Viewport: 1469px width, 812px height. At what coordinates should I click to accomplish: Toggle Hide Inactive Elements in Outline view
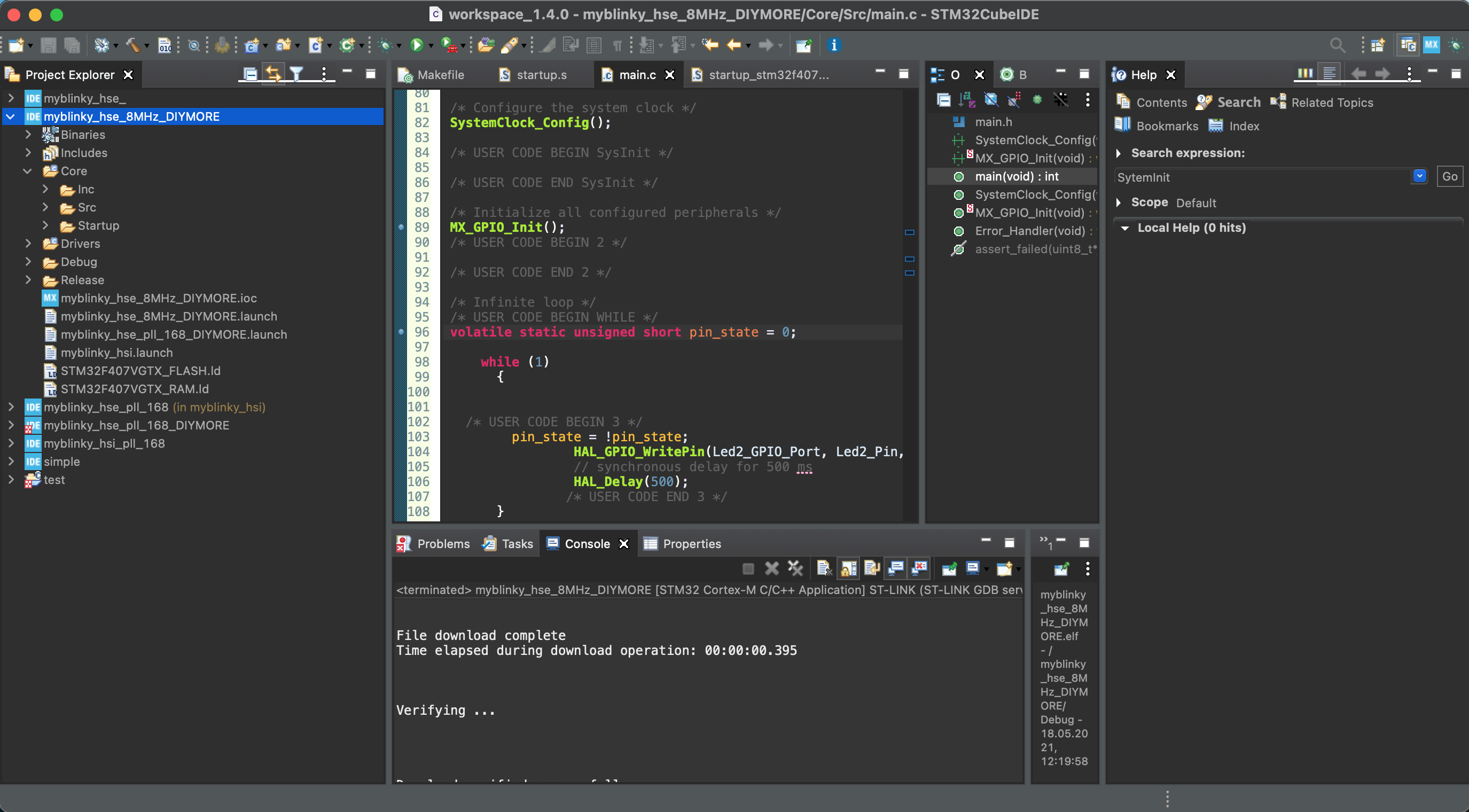click(1061, 100)
